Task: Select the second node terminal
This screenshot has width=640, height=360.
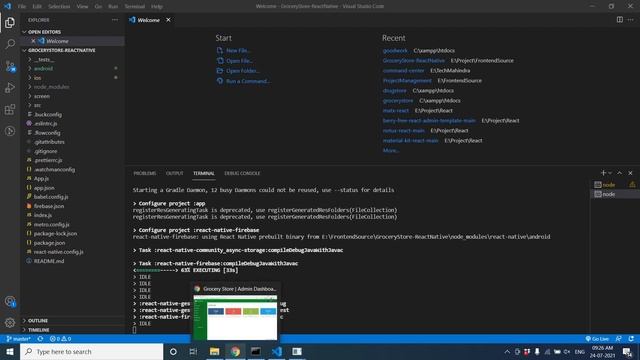Action: [614, 194]
